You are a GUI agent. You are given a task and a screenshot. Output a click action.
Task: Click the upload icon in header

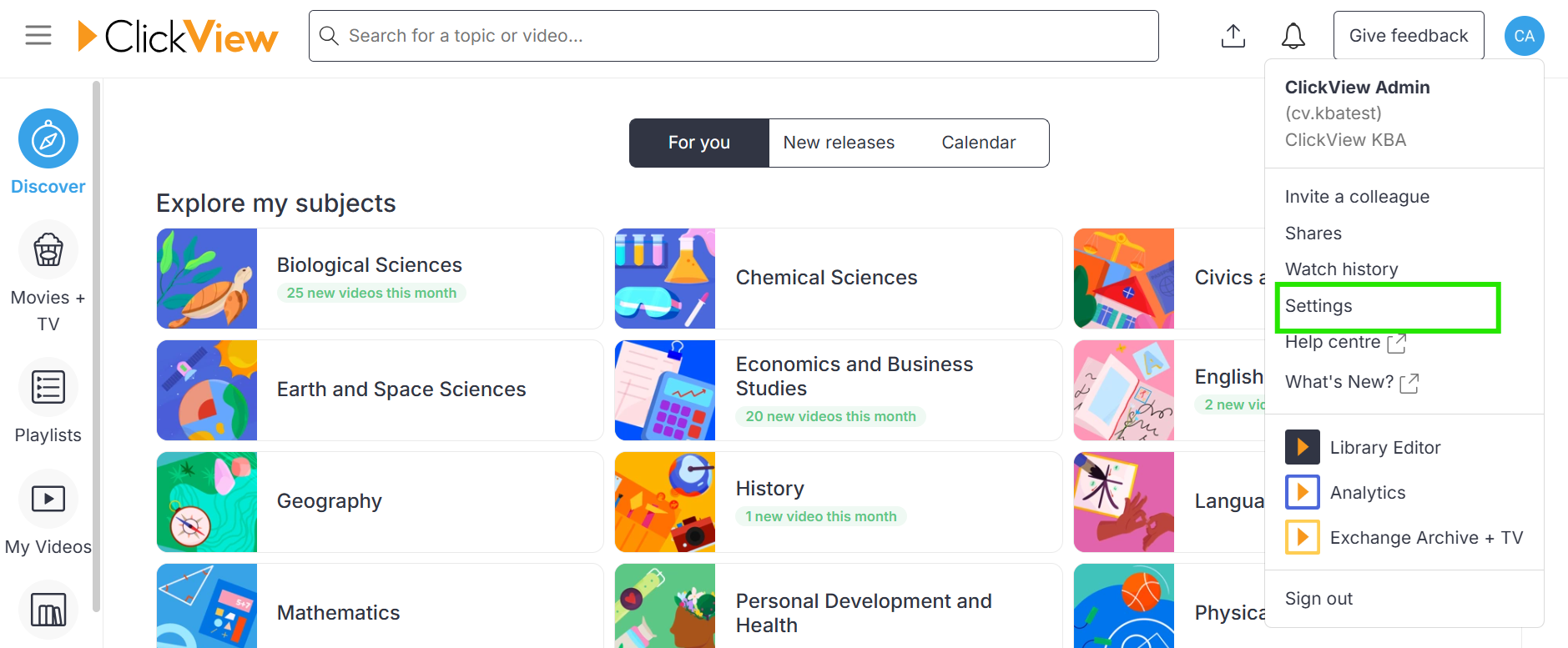1233,36
